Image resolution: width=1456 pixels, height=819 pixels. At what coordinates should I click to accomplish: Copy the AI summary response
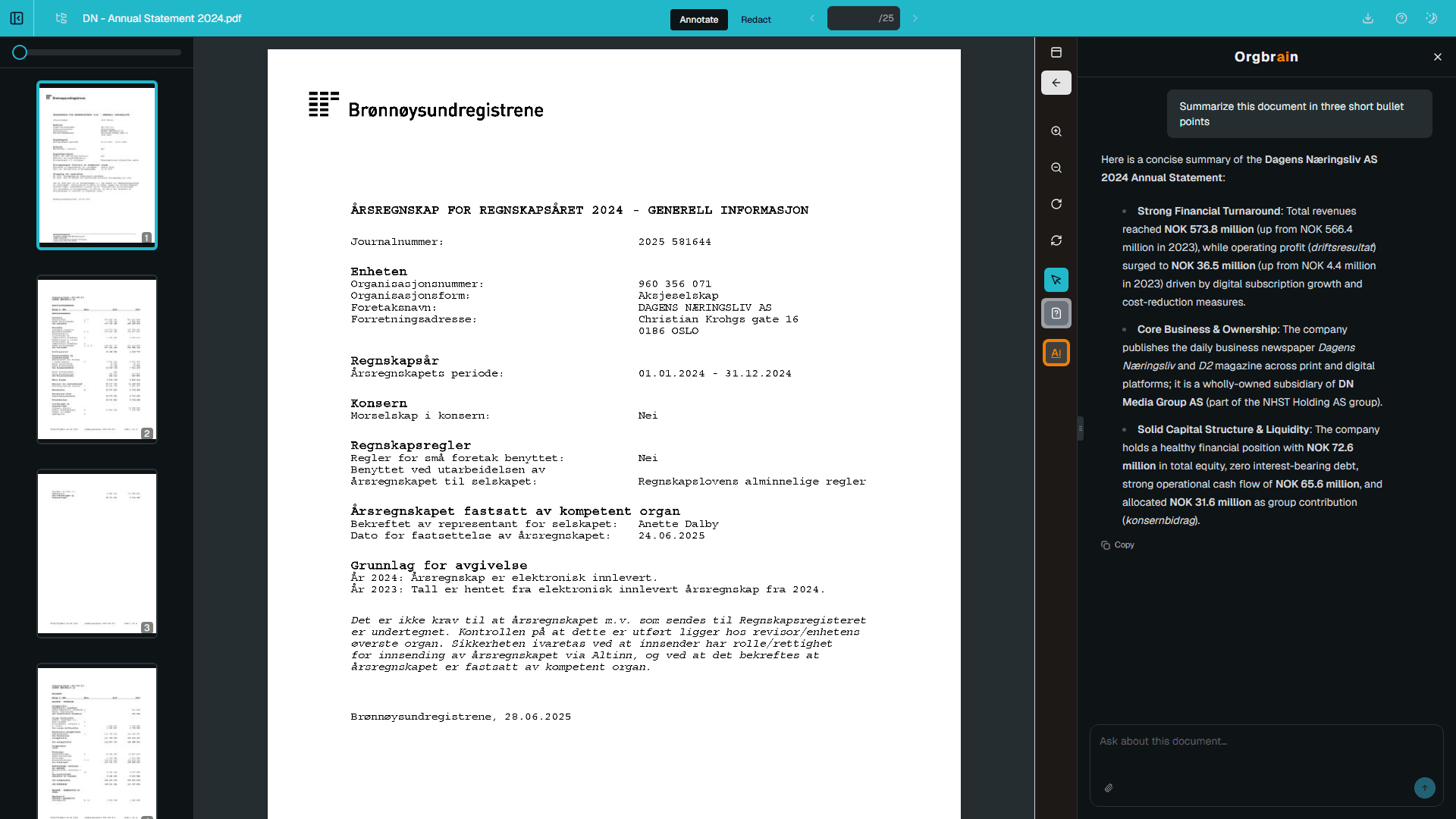(1118, 544)
